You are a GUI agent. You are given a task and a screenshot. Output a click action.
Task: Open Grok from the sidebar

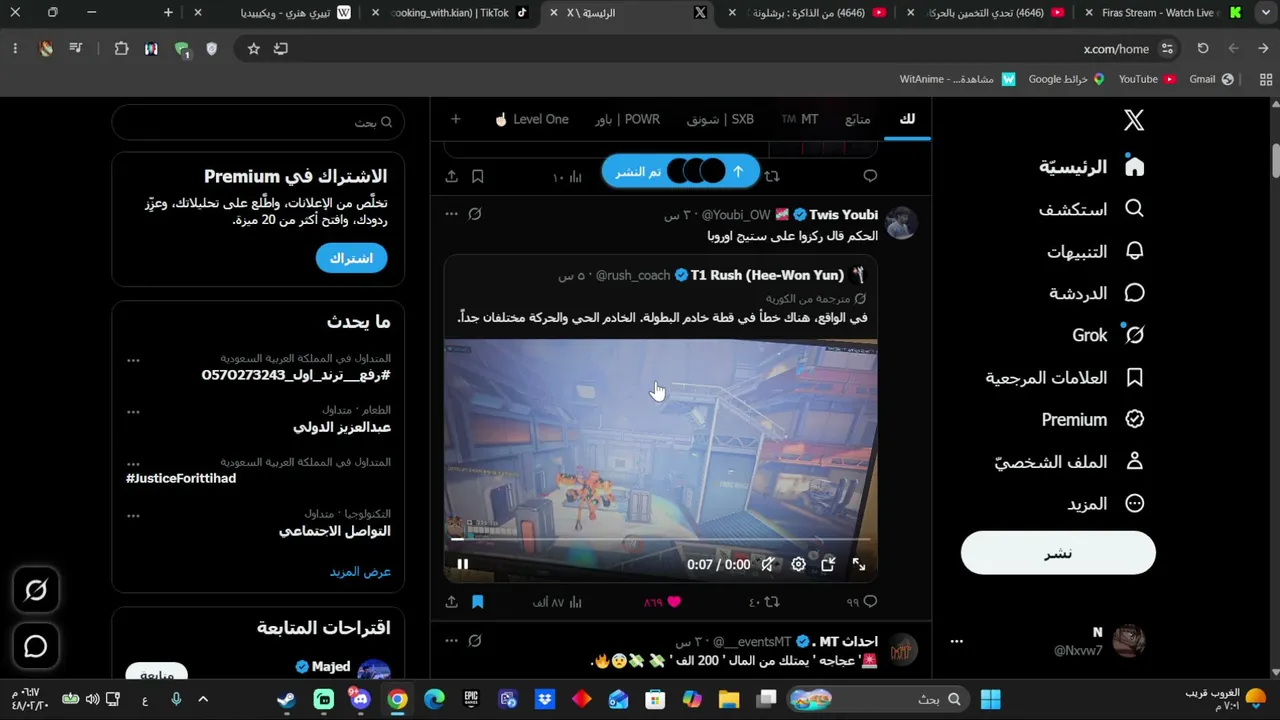1108,335
